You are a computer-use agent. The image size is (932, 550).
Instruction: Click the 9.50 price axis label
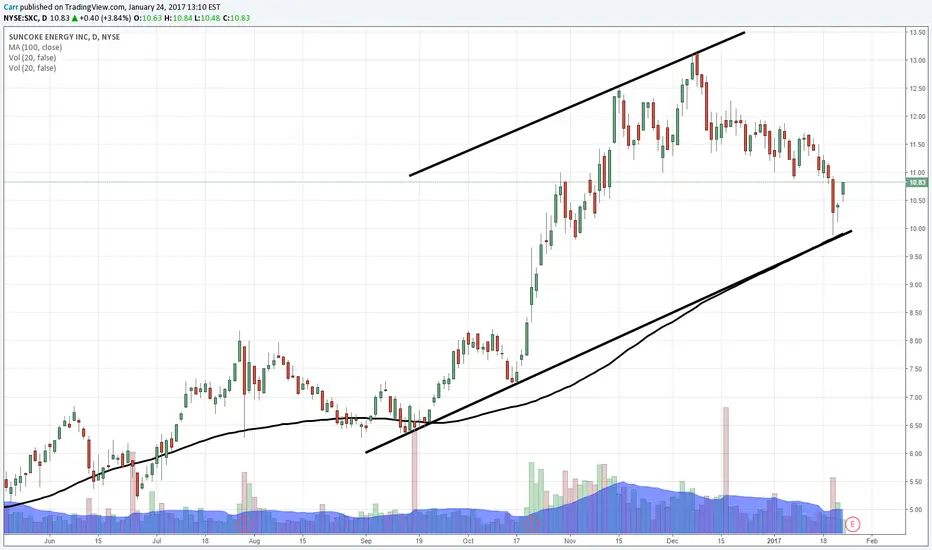point(918,257)
